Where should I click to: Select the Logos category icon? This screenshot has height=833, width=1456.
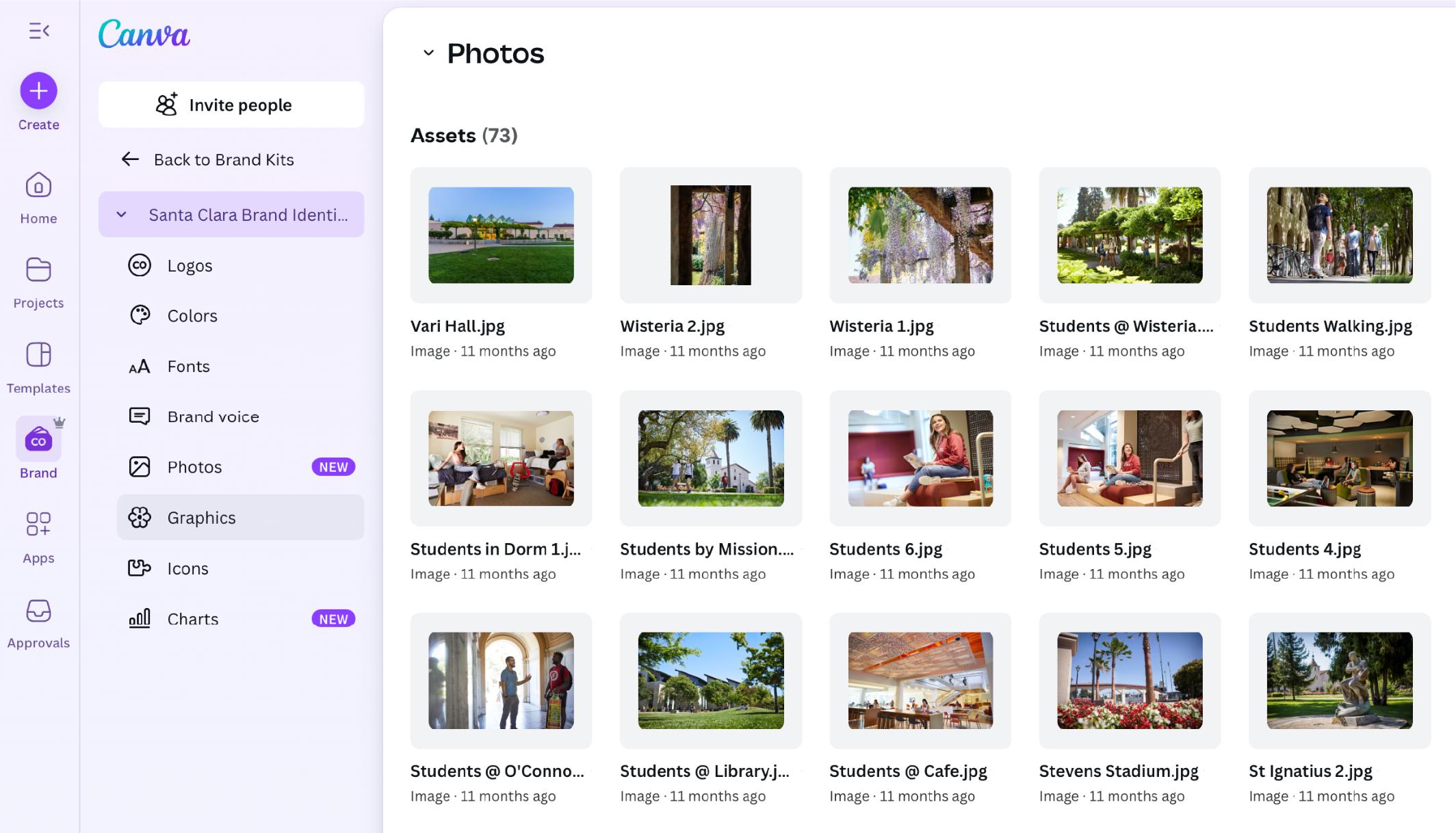click(x=140, y=265)
